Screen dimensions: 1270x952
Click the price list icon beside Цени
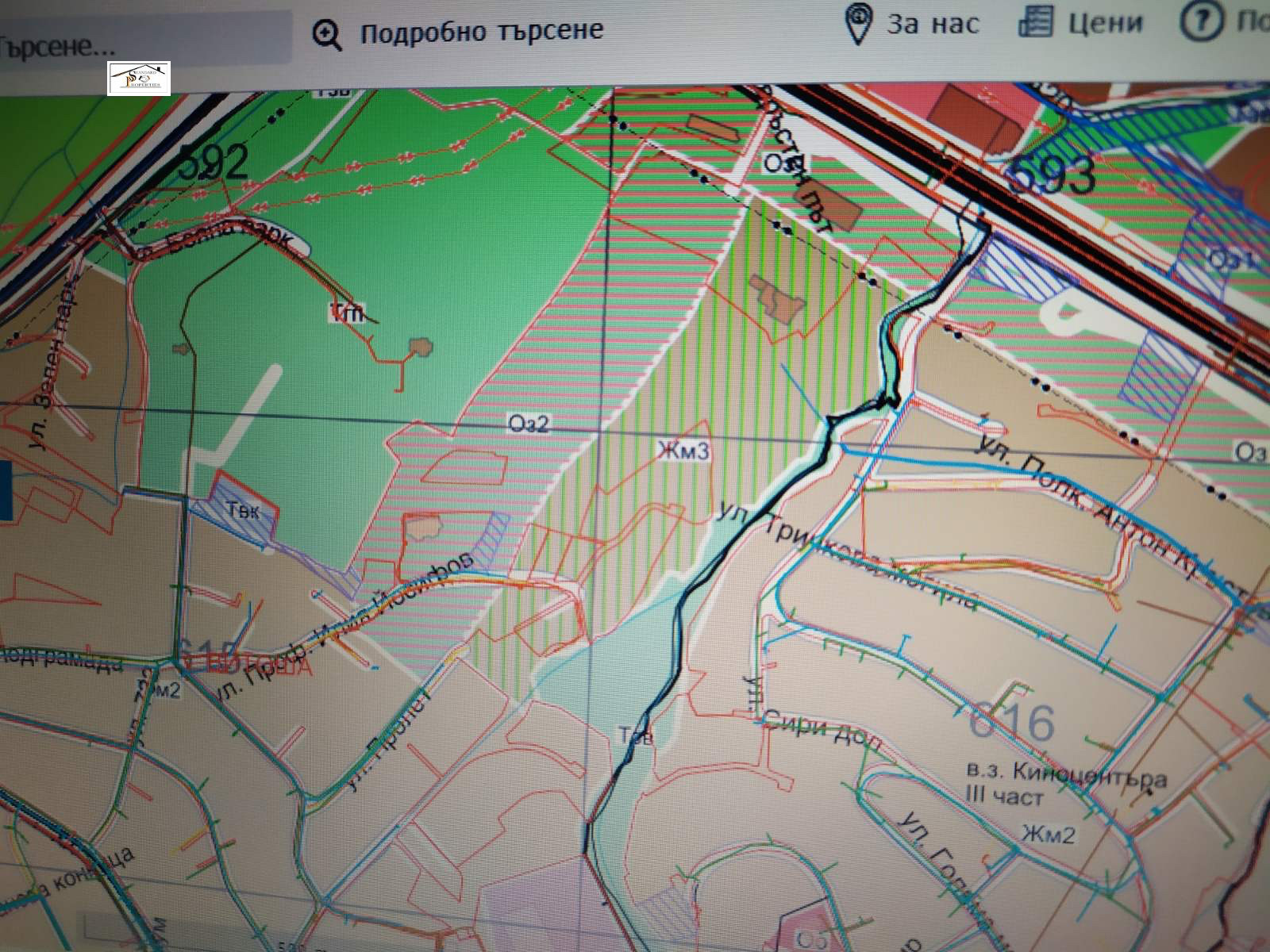pyautogui.click(x=1035, y=22)
